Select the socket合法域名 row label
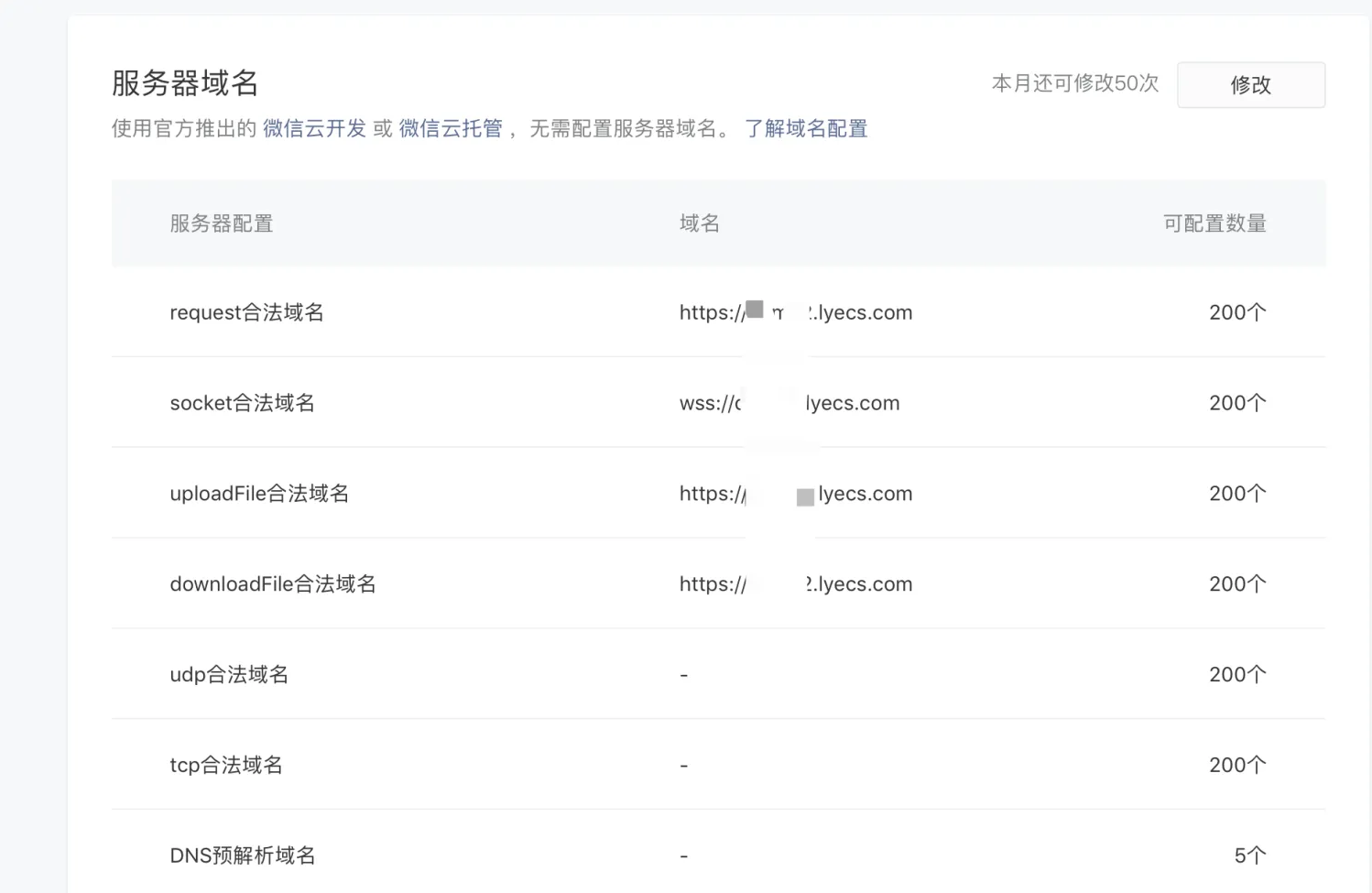Viewport: 1372px width, 893px height. (242, 403)
